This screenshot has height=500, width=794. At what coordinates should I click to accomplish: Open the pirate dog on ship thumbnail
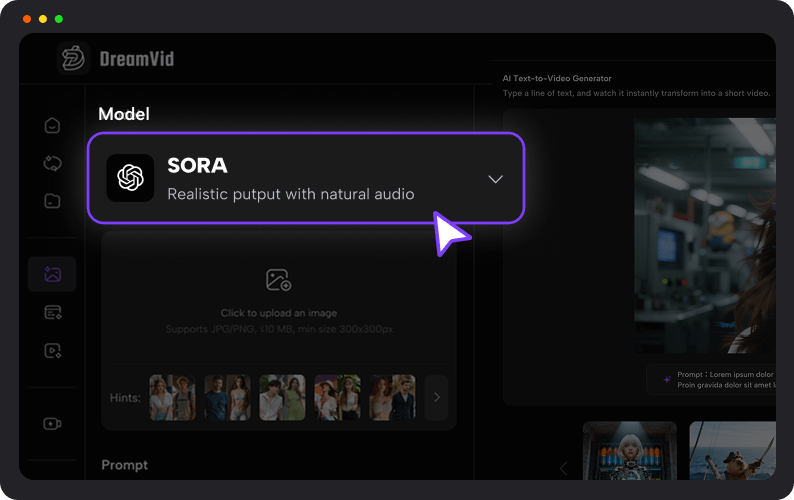click(x=733, y=450)
